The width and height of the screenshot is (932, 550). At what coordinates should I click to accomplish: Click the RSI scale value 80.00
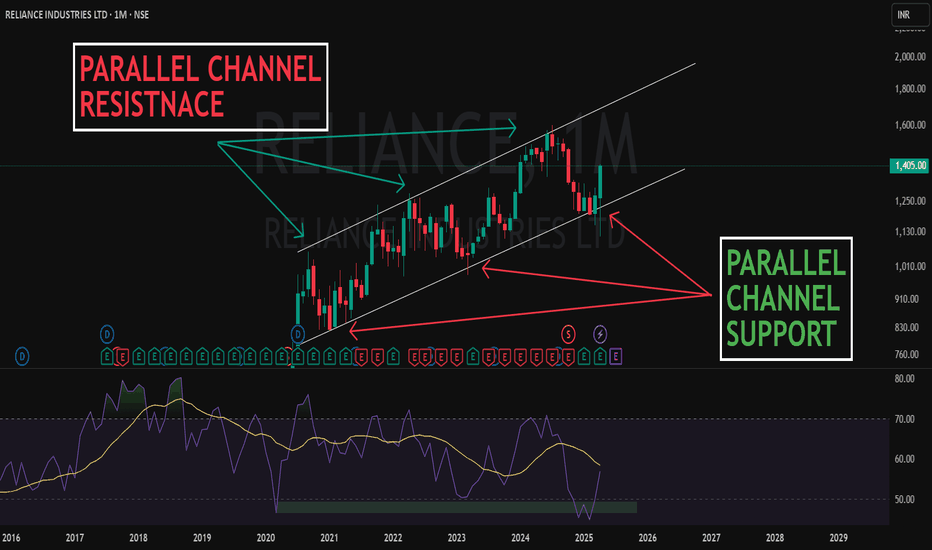click(x=905, y=379)
